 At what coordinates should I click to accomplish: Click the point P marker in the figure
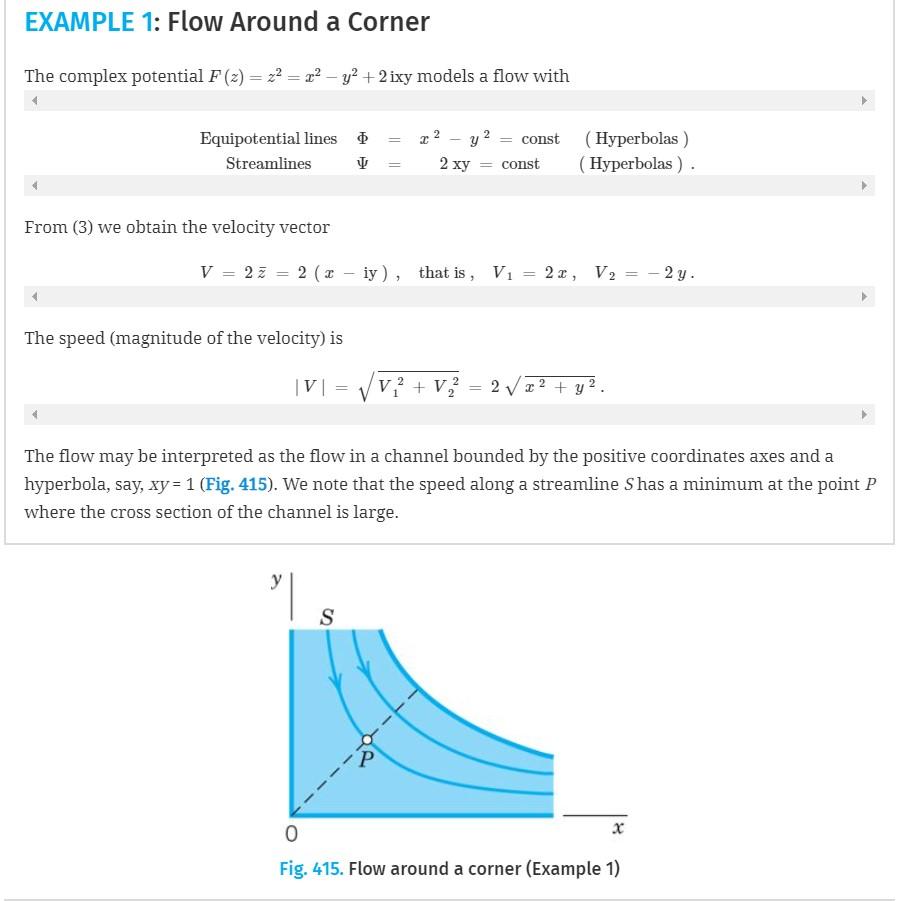pyautogui.click(x=367, y=739)
